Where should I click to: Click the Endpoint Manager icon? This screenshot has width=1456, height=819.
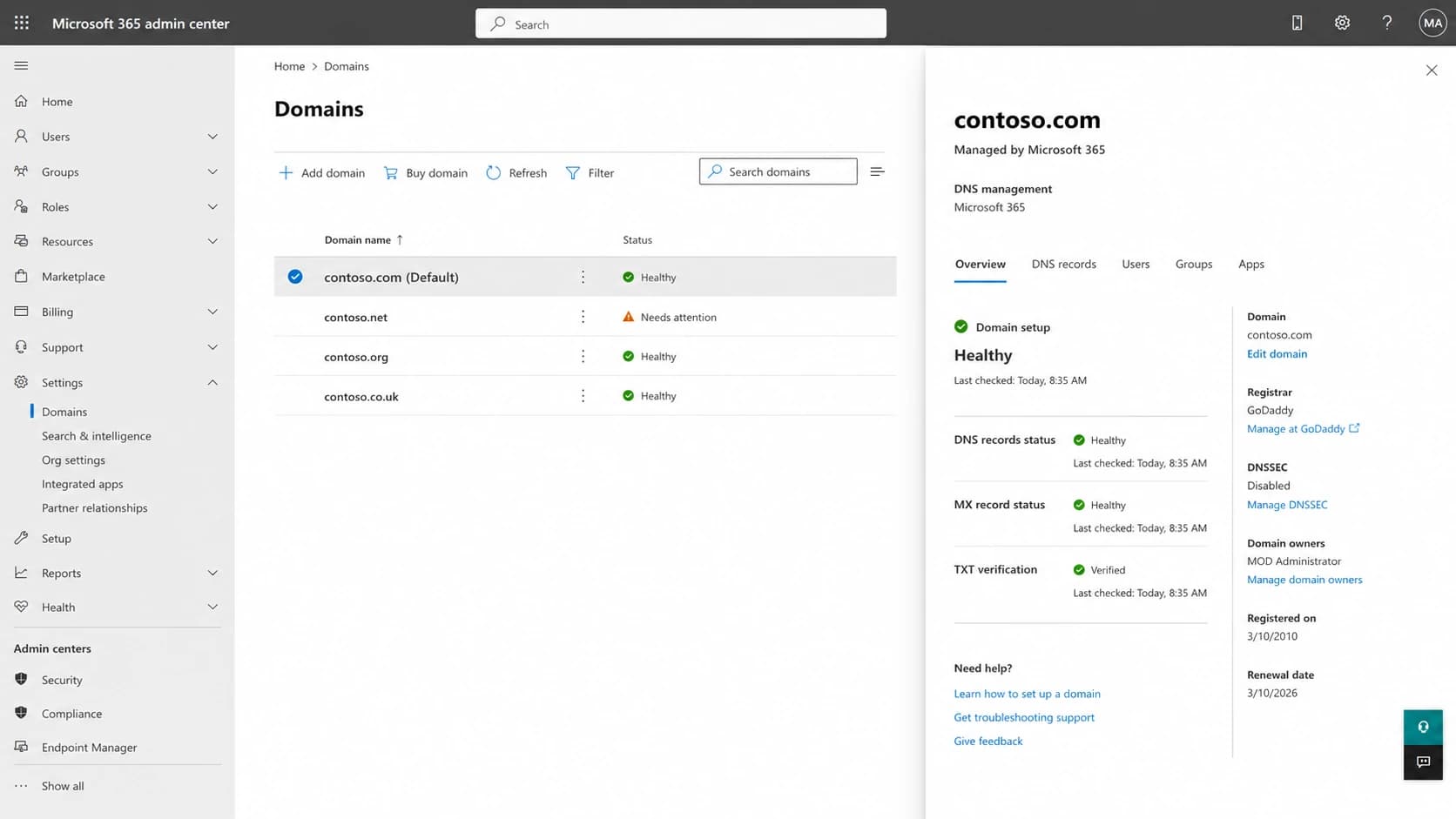click(22, 747)
